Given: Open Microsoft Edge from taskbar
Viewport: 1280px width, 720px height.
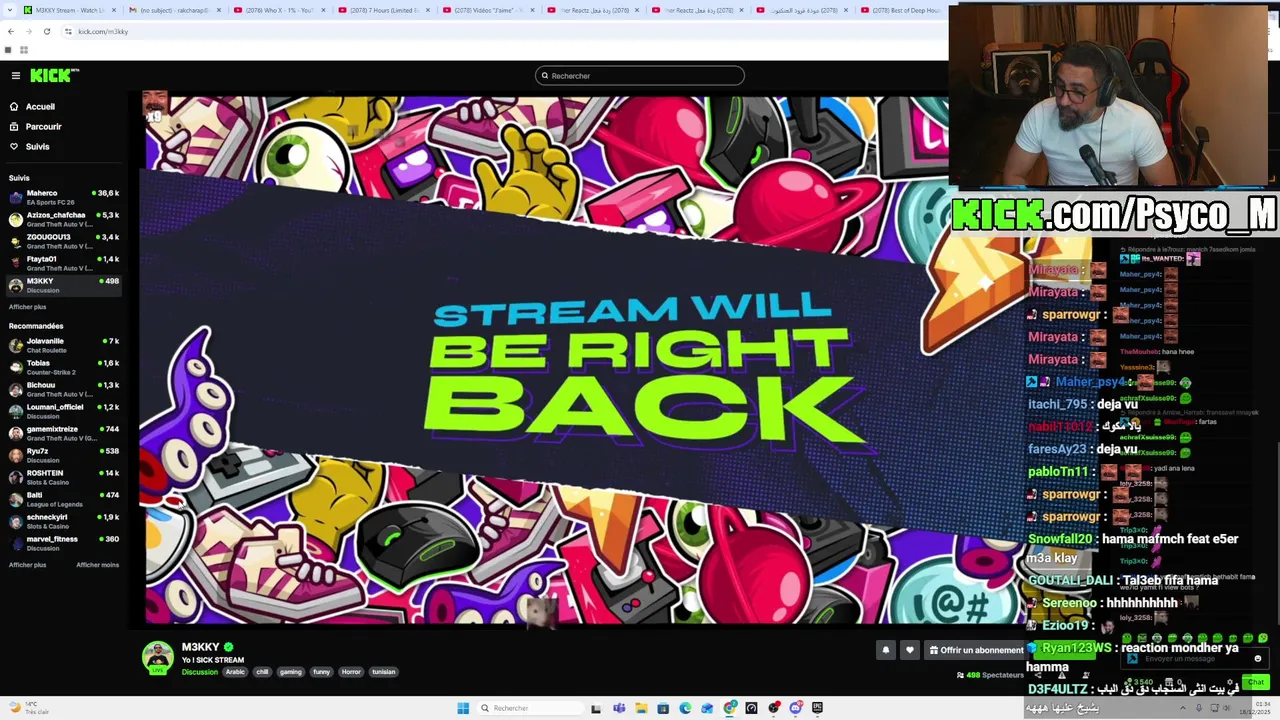Looking at the screenshot, I should click(685, 708).
